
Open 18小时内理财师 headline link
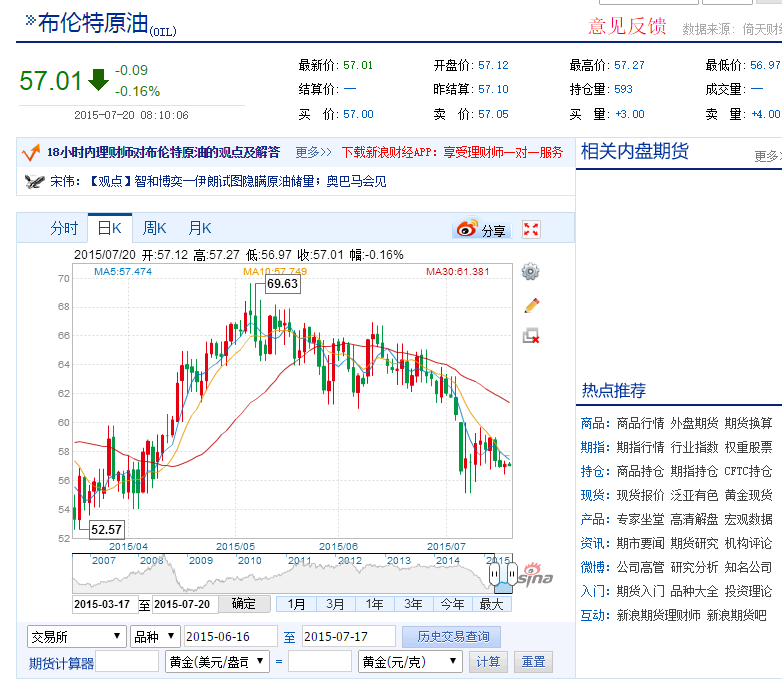coord(164,152)
